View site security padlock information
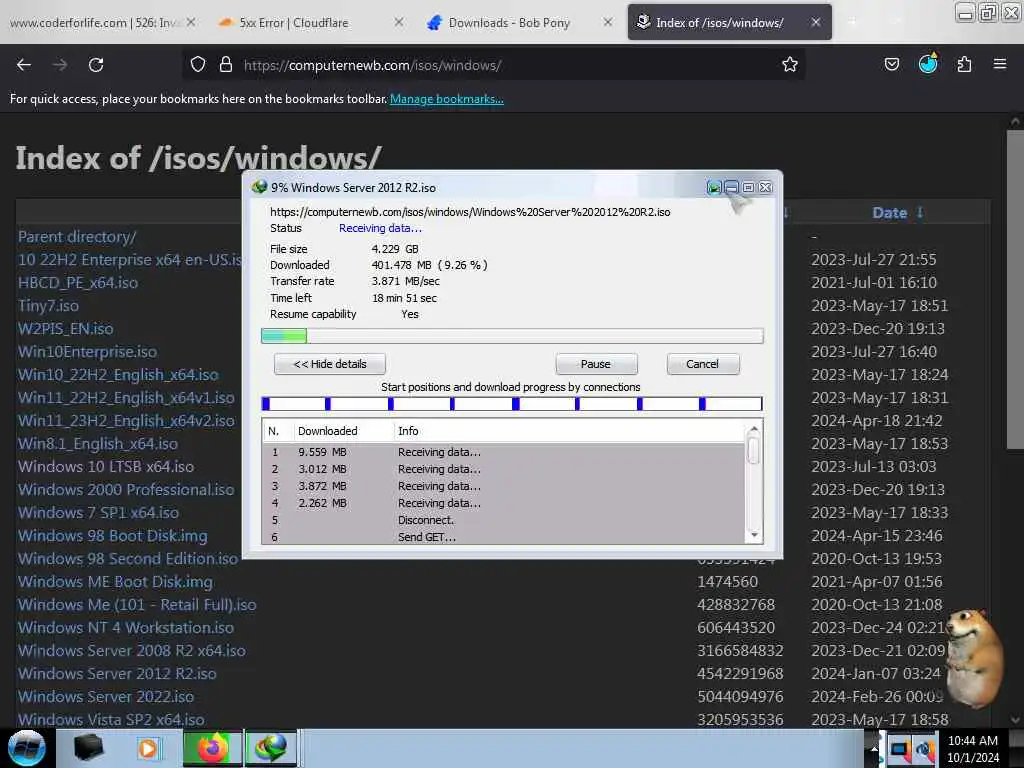 226,65
